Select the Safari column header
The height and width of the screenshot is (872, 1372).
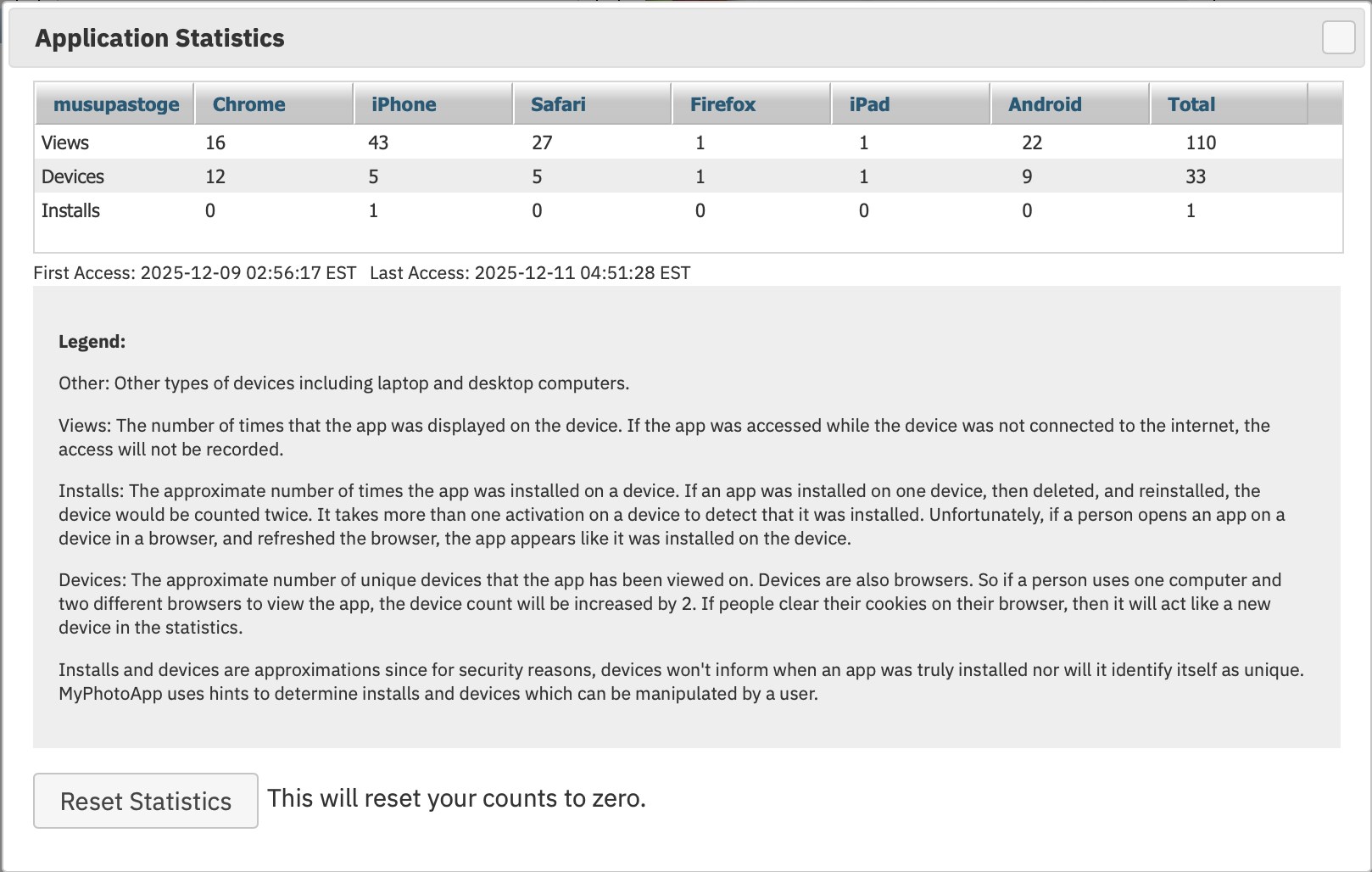coord(558,104)
